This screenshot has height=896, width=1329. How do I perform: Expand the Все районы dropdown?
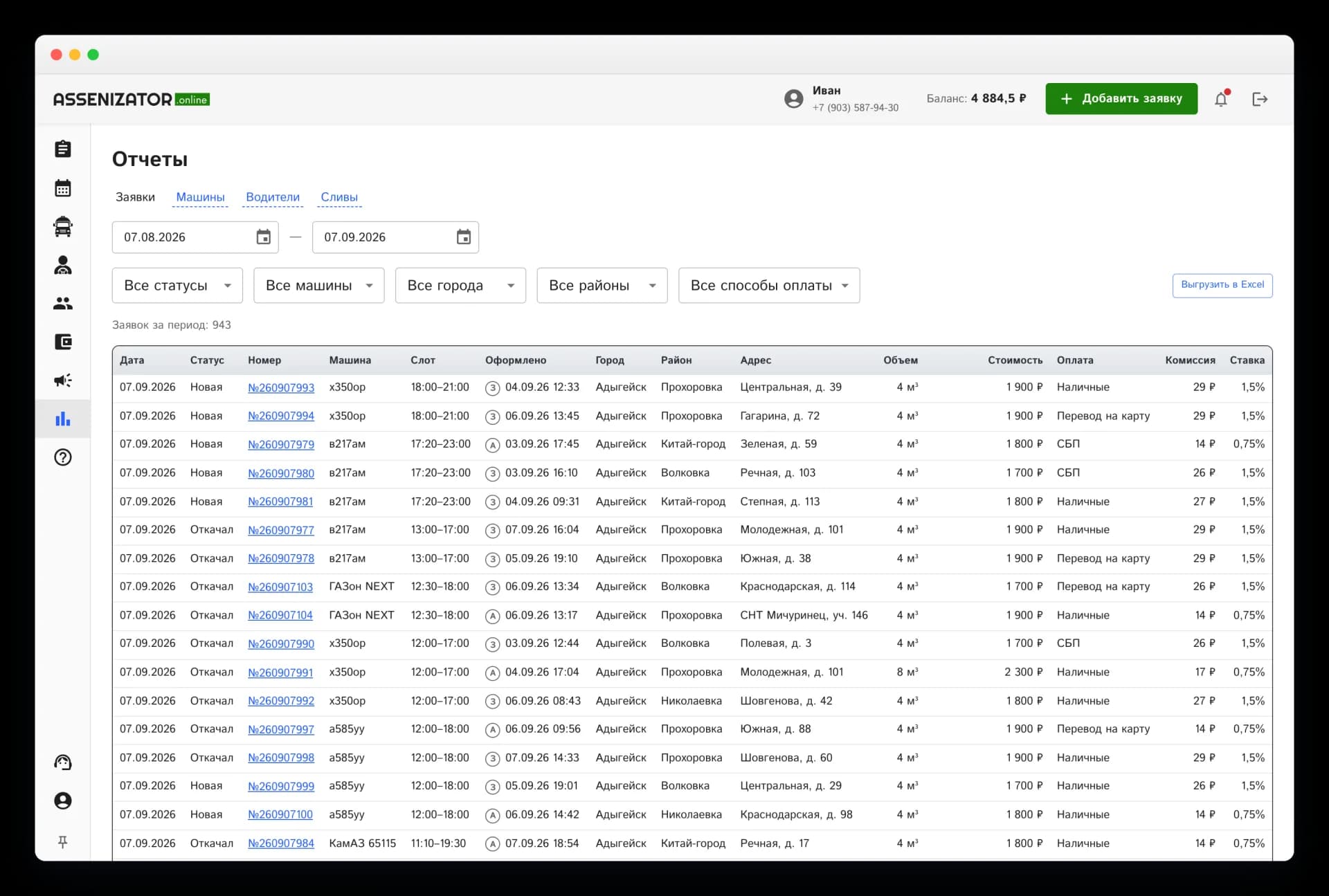(602, 285)
